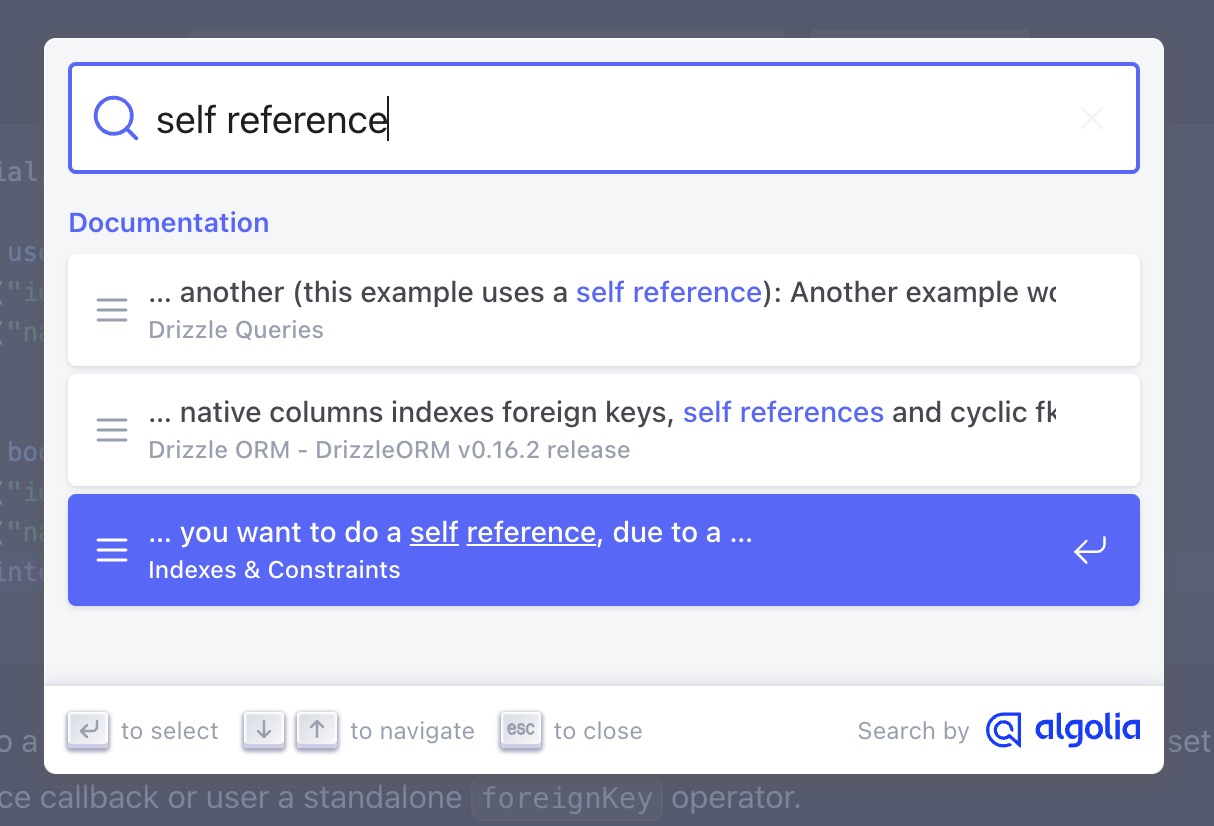
Task: Click the lines icon on v0.16.2 release result
Action: [112, 430]
